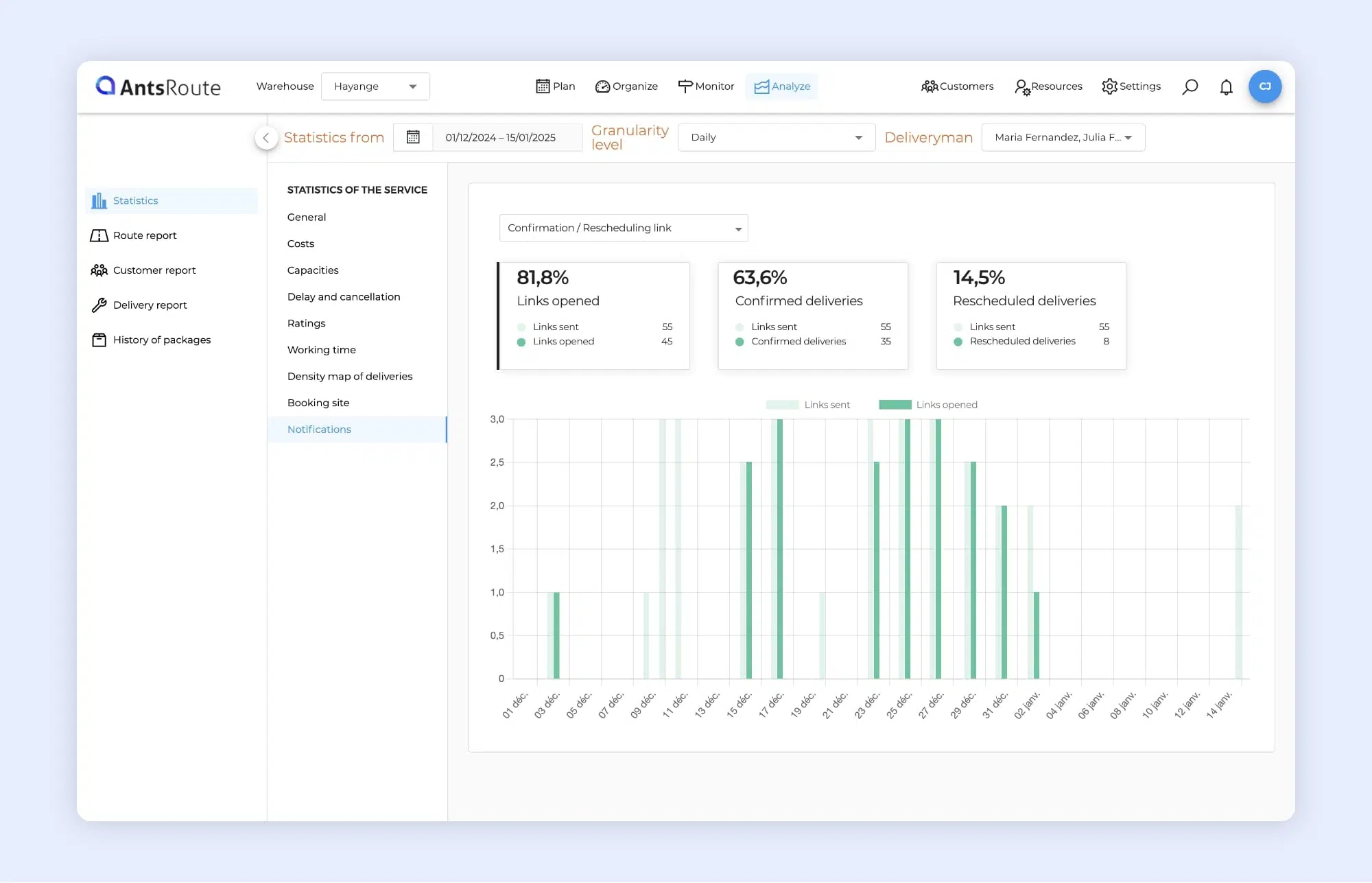Open the Daily granularity dropdown

coord(776,137)
